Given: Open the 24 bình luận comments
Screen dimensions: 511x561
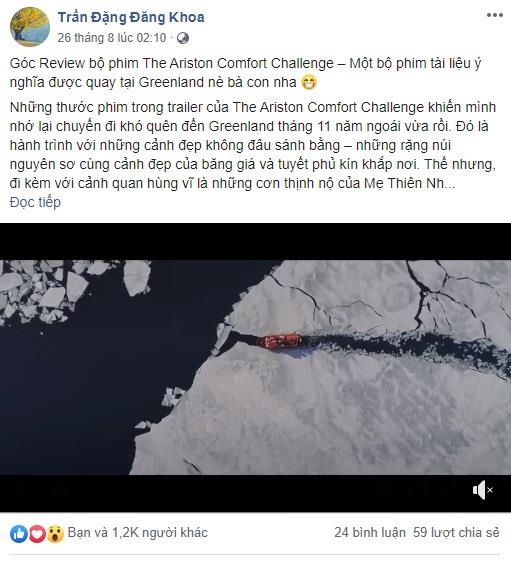Looking at the screenshot, I should coord(370,533).
